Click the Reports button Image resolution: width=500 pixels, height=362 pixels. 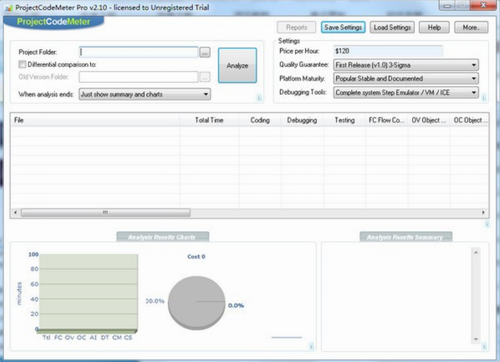pos(296,27)
